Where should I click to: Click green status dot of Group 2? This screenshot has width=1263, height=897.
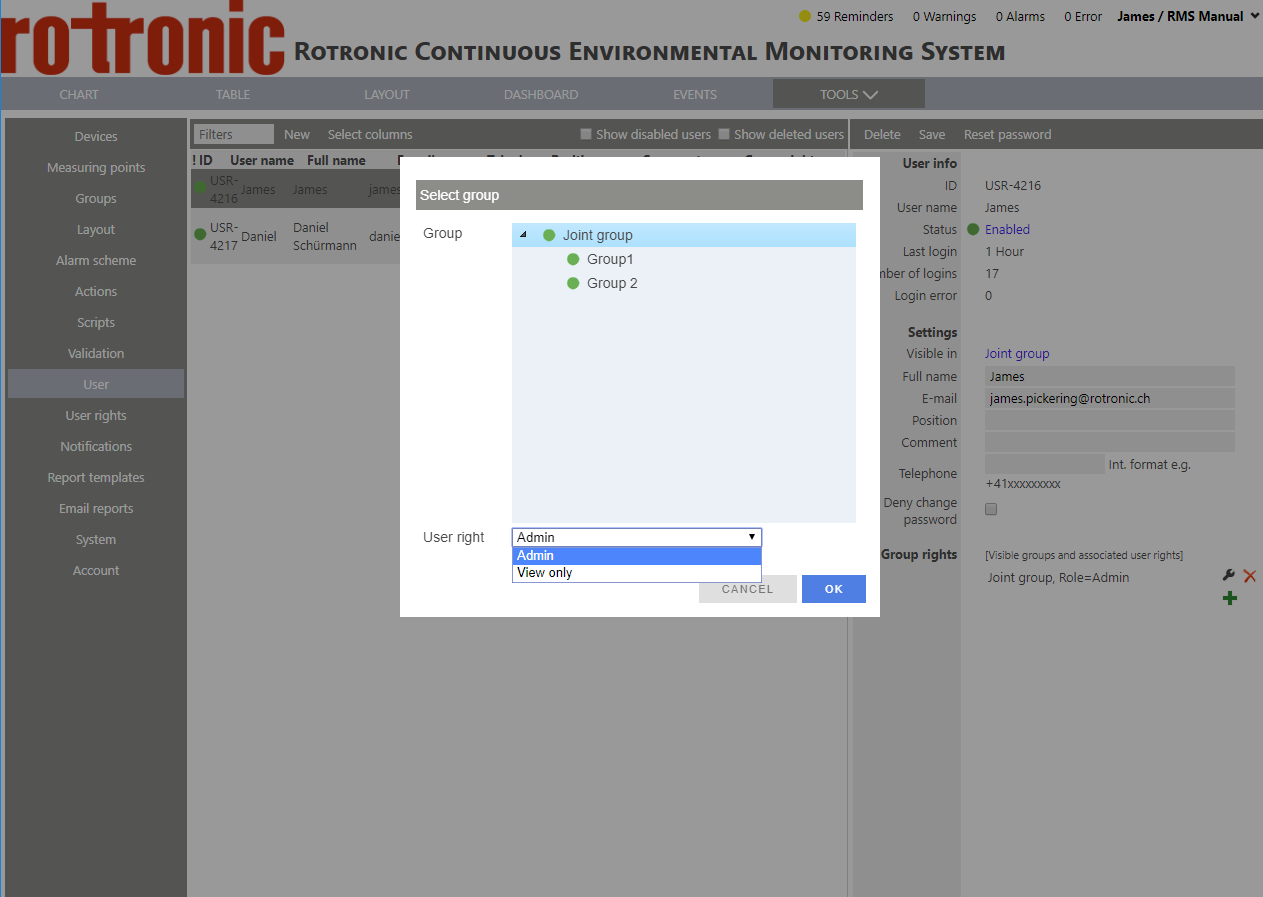point(573,283)
